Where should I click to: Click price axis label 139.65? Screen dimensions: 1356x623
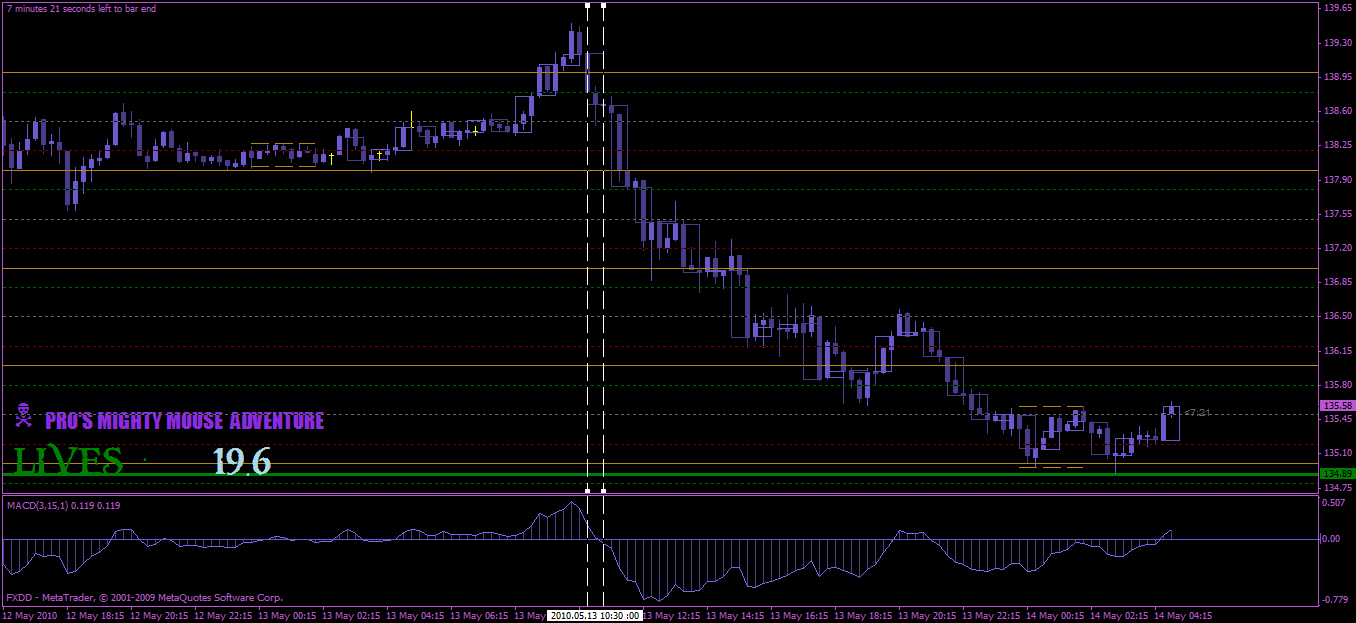coord(1338,8)
